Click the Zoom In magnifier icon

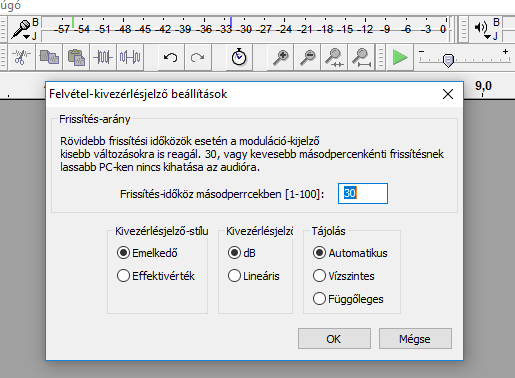tap(280, 57)
